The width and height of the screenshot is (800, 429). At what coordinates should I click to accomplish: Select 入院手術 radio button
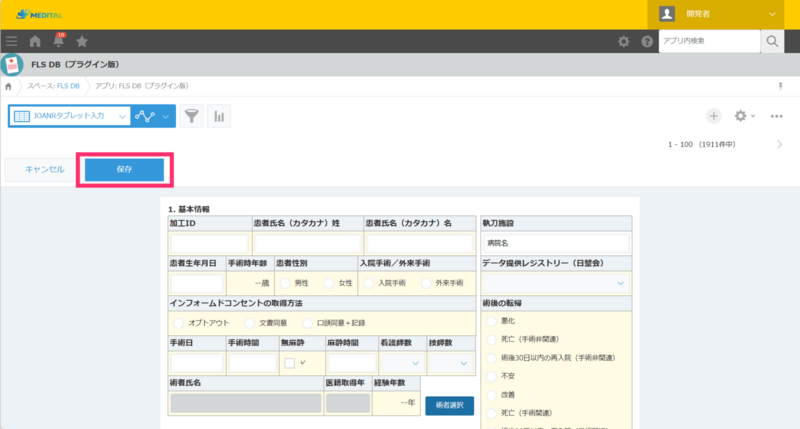(369, 283)
